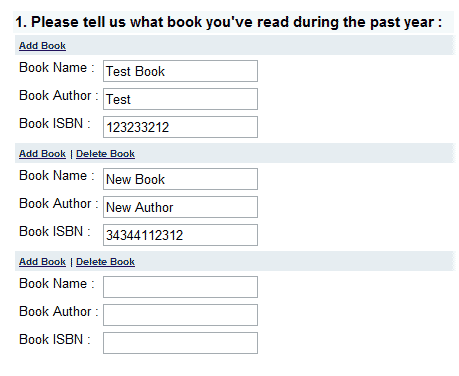Focus the empty Book Author input field
459x376 pixels.
[x=180, y=315]
